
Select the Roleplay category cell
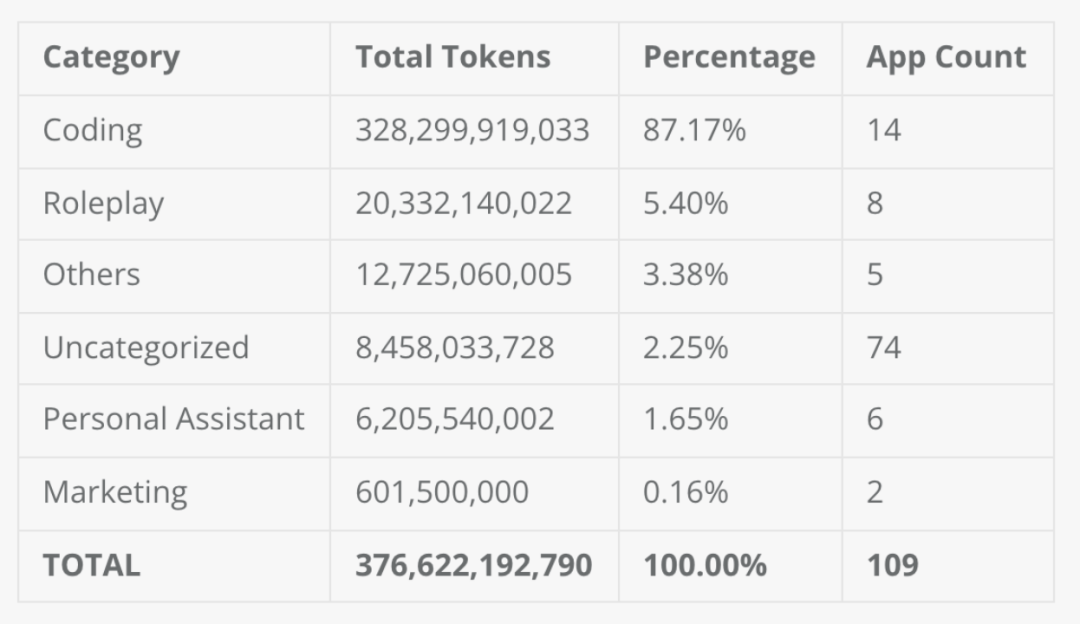click(103, 204)
